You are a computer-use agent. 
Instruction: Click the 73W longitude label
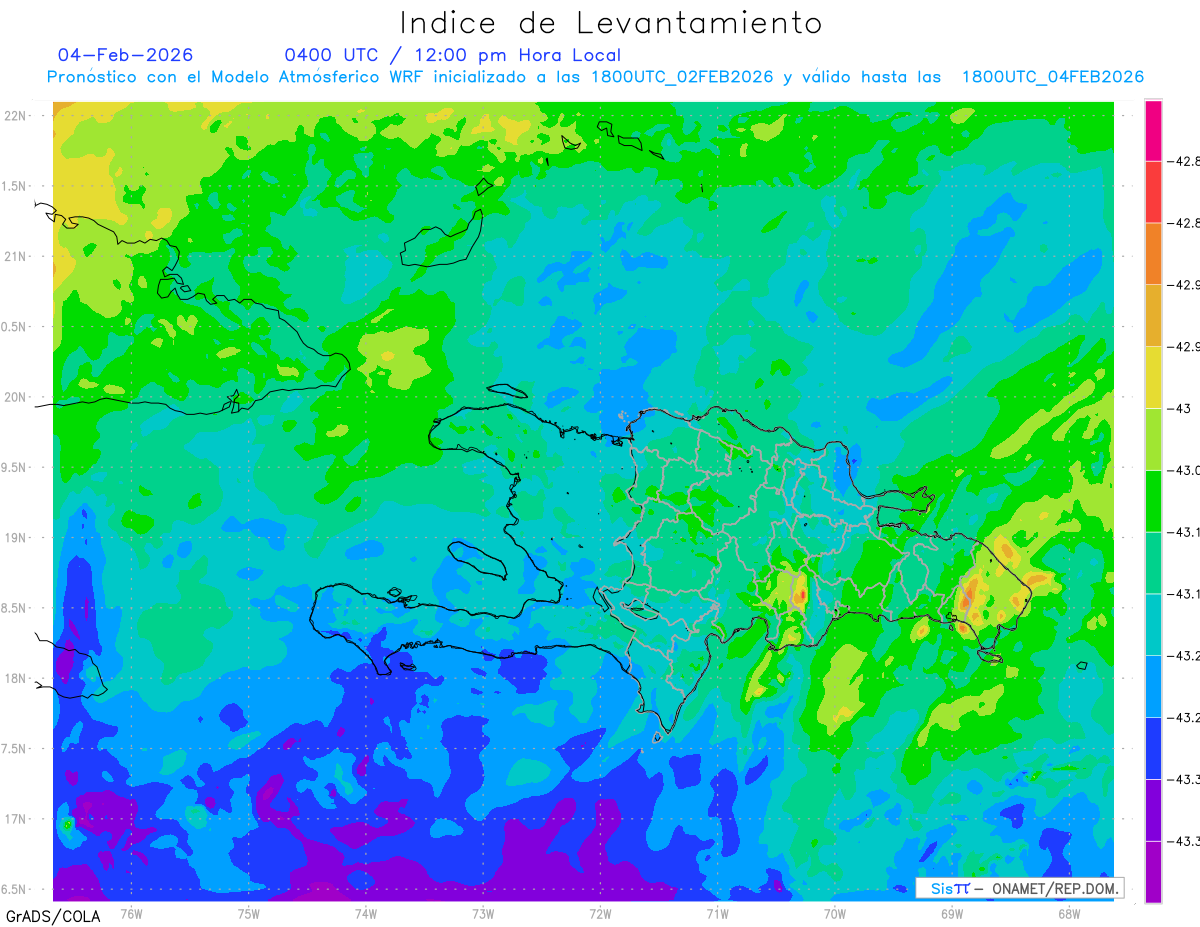(x=483, y=913)
